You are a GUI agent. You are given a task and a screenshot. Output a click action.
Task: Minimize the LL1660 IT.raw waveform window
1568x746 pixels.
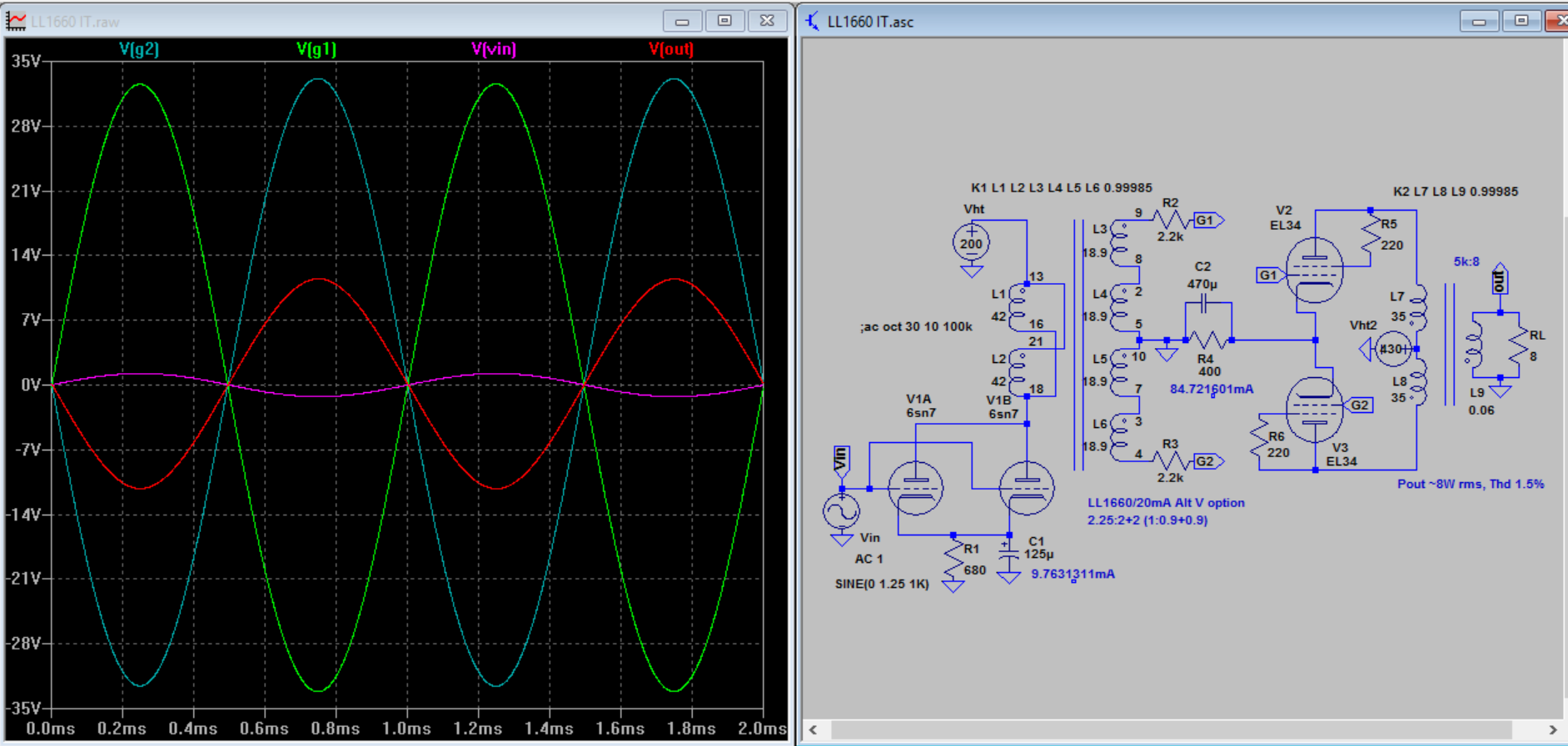pyautogui.click(x=682, y=21)
